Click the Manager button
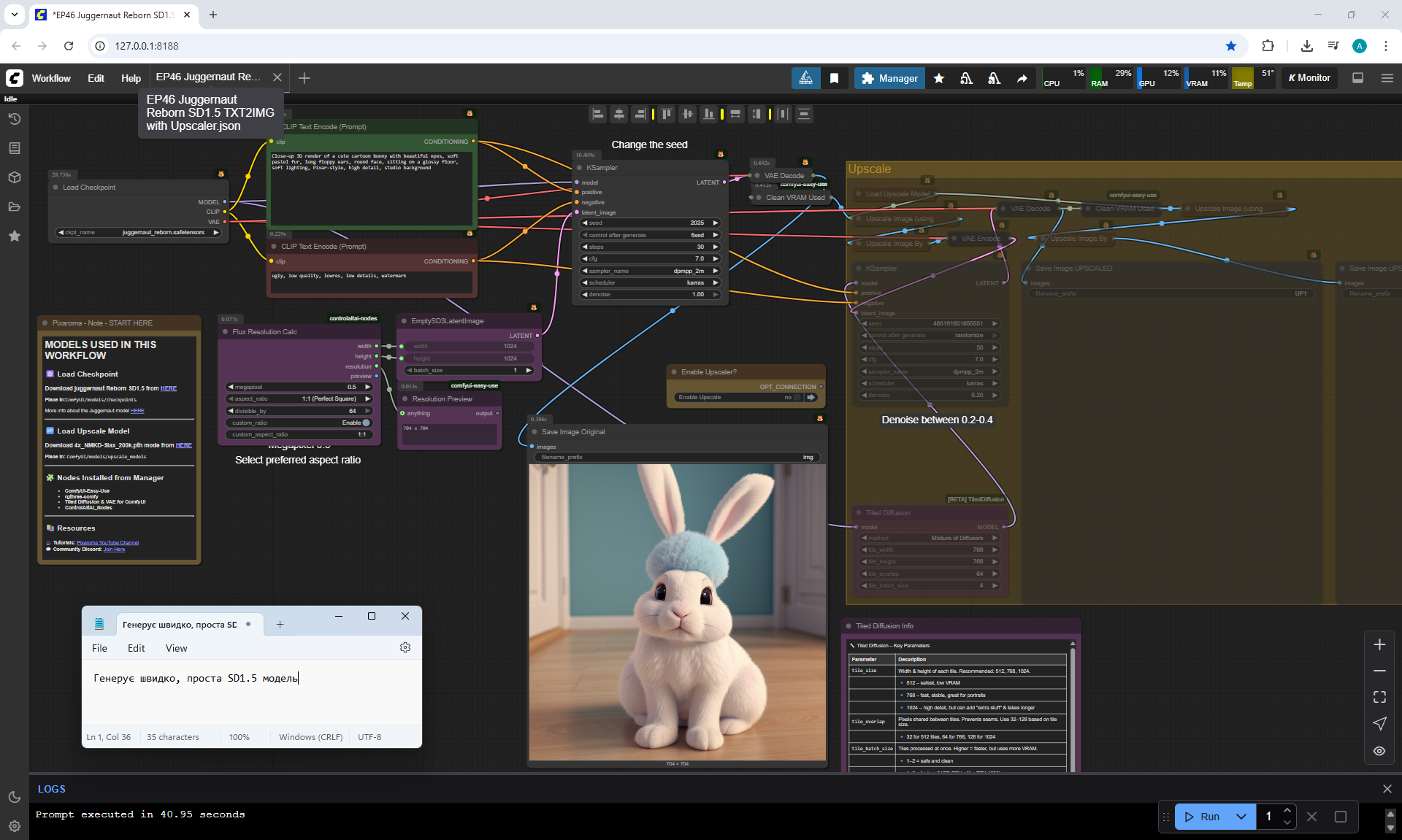 pos(889,78)
